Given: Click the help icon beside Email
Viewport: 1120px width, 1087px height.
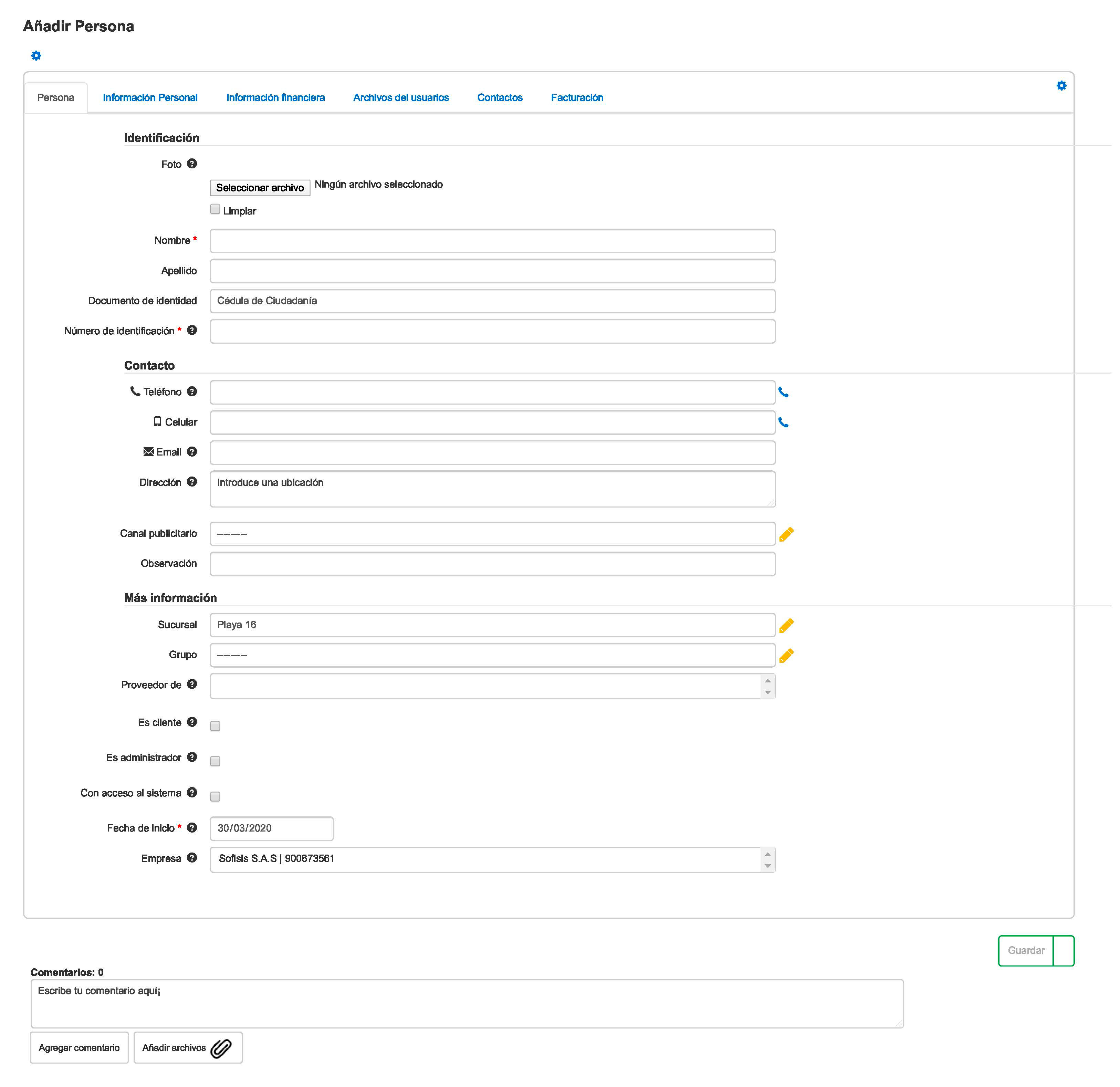Looking at the screenshot, I should [x=192, y=451].
